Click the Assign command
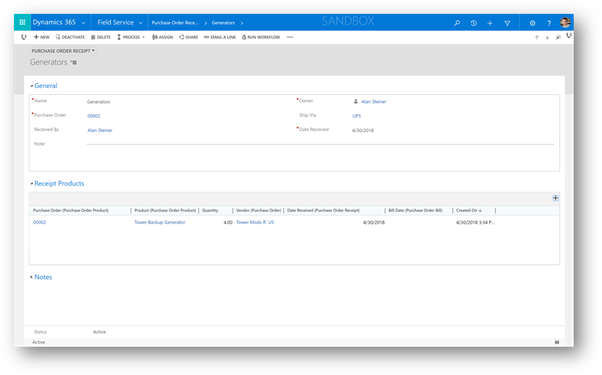This screenshot has height=375, width=602. 162,37
